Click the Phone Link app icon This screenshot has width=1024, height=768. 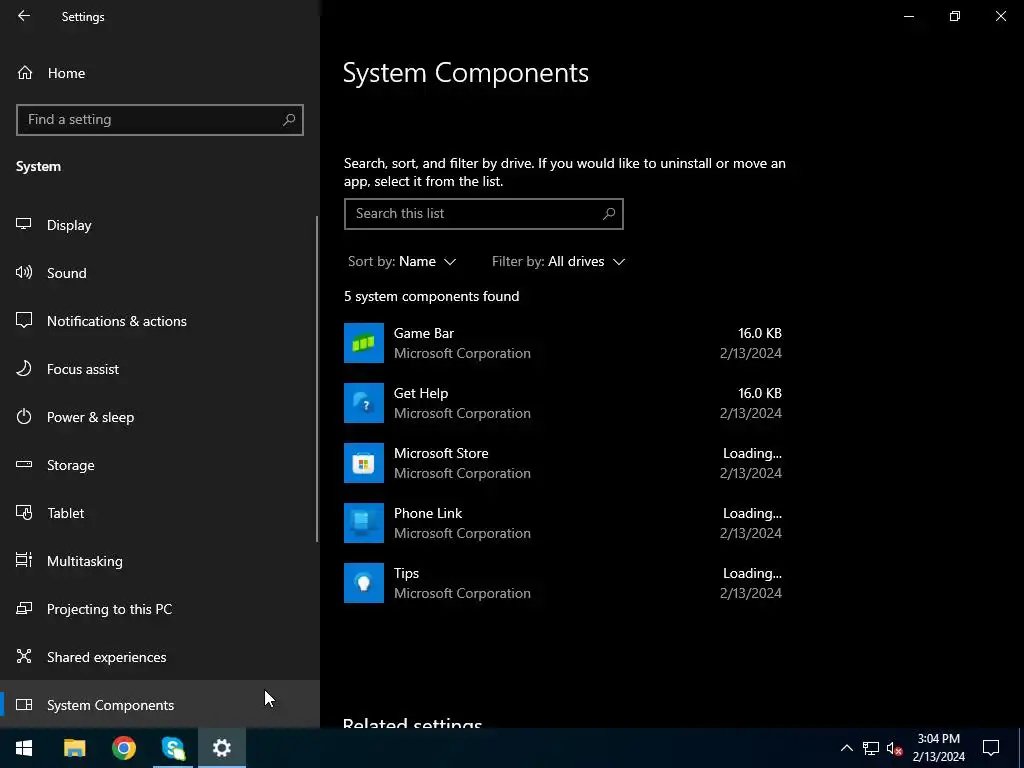pyautogui.click(x=364, y=523)
